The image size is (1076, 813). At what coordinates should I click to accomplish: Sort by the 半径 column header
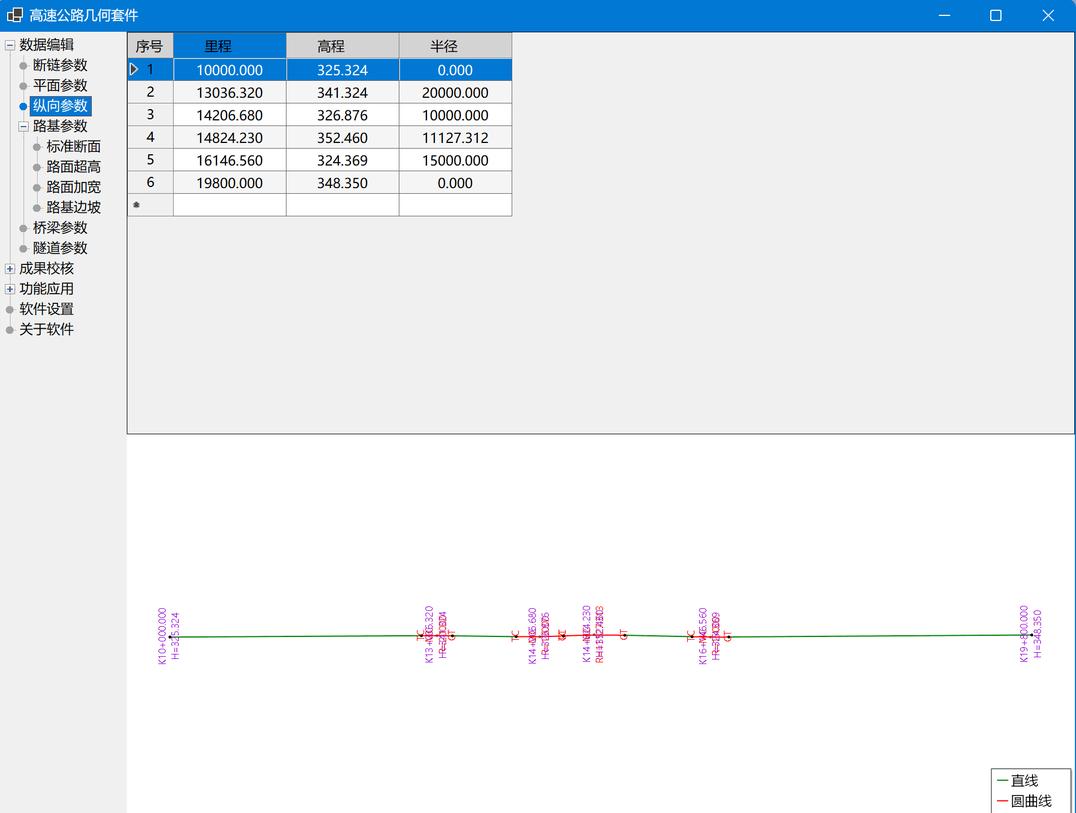click(x=456, y=46)
